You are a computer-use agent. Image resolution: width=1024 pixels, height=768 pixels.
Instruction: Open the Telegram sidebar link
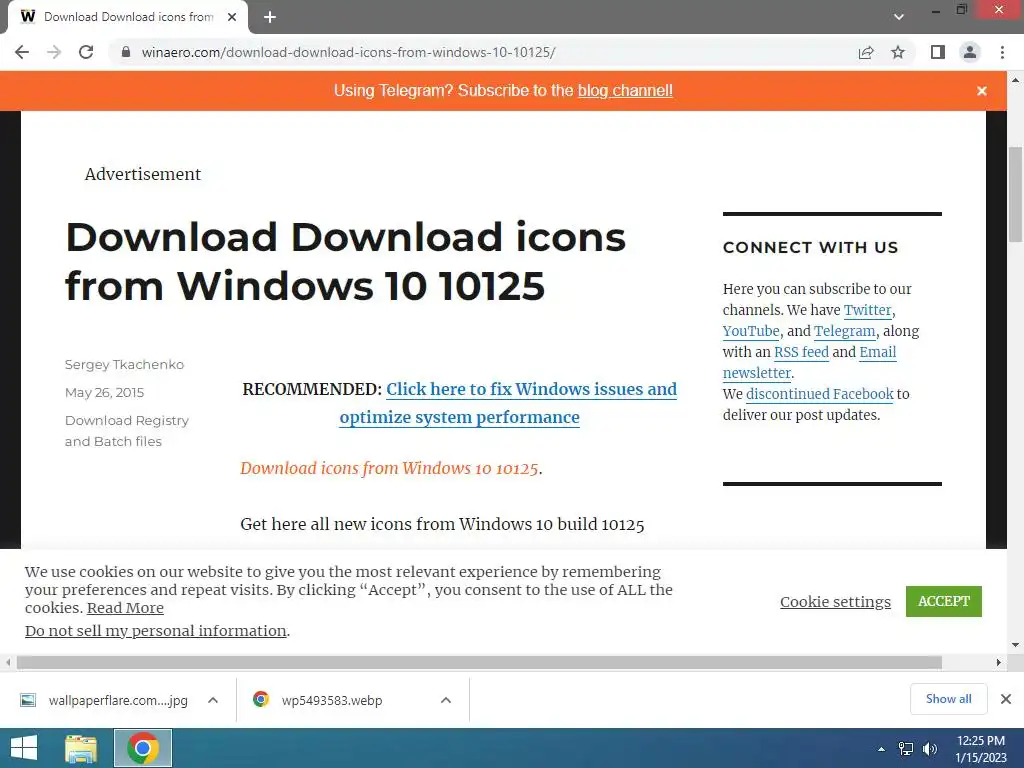844,331
